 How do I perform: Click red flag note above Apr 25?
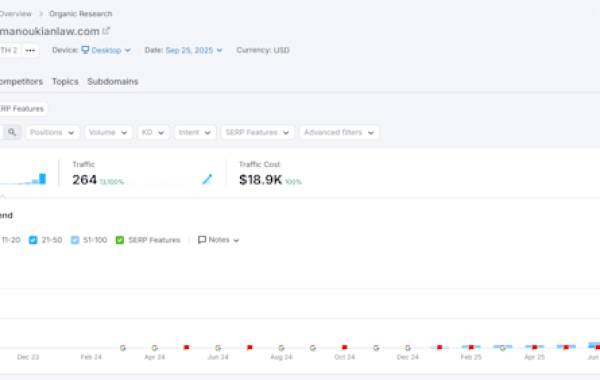click(534, 347)
